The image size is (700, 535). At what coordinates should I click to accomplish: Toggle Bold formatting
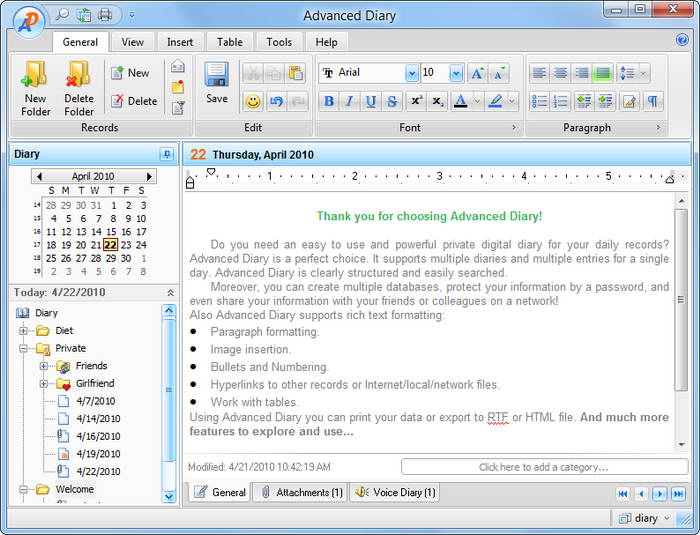[329, 101]
